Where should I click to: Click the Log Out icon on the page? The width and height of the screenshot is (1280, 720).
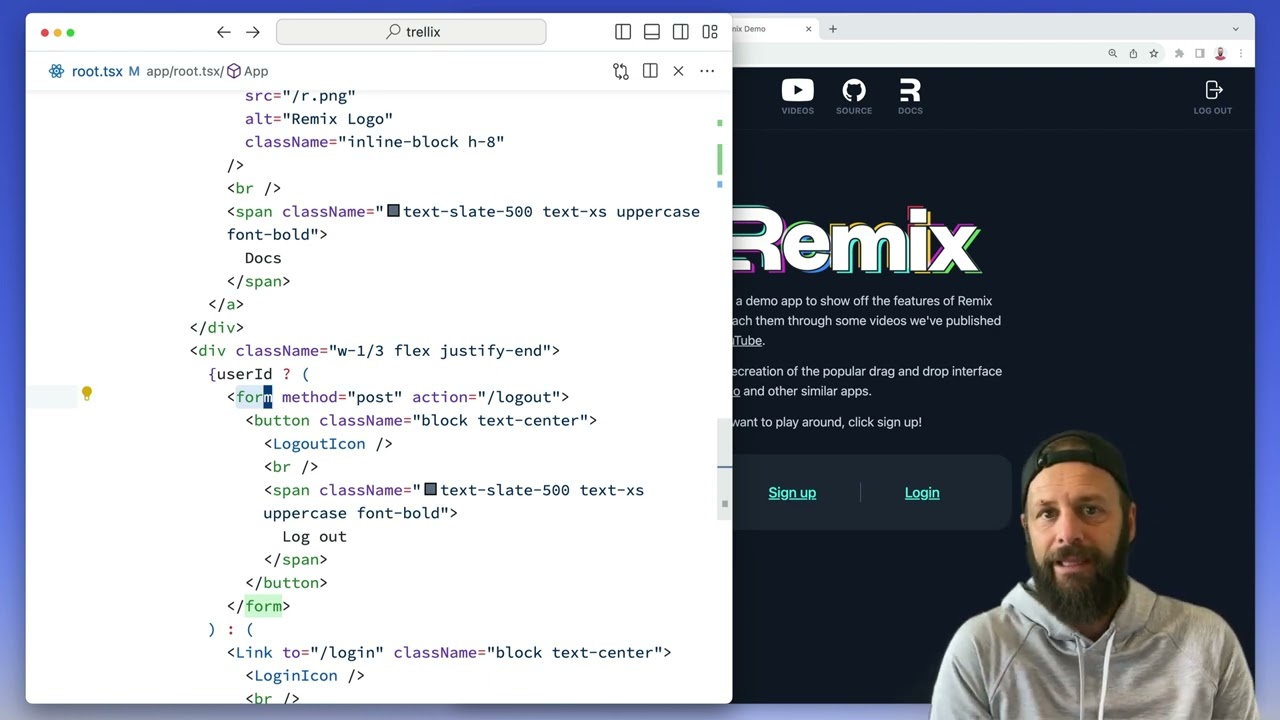pos(1213,97)
